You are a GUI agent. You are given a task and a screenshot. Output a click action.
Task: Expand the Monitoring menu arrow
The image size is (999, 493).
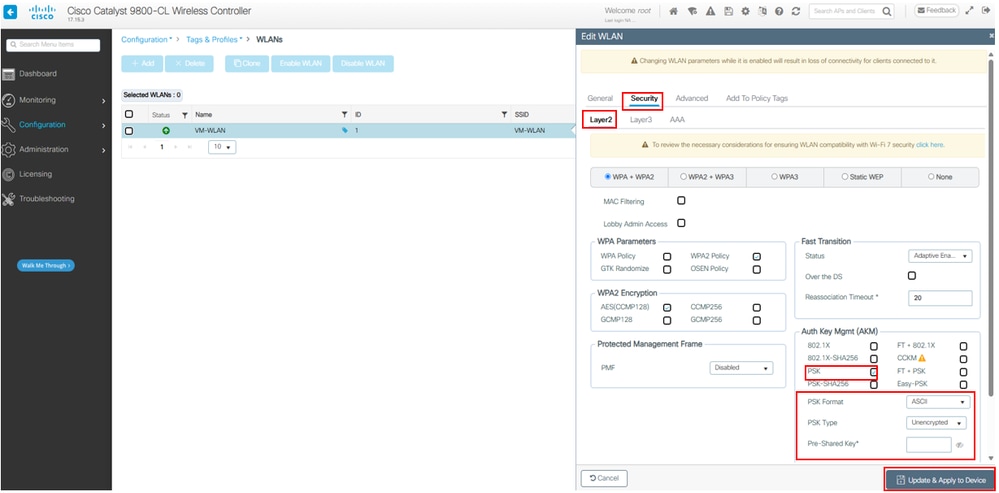pyautogui.click(x=104, y=101)
